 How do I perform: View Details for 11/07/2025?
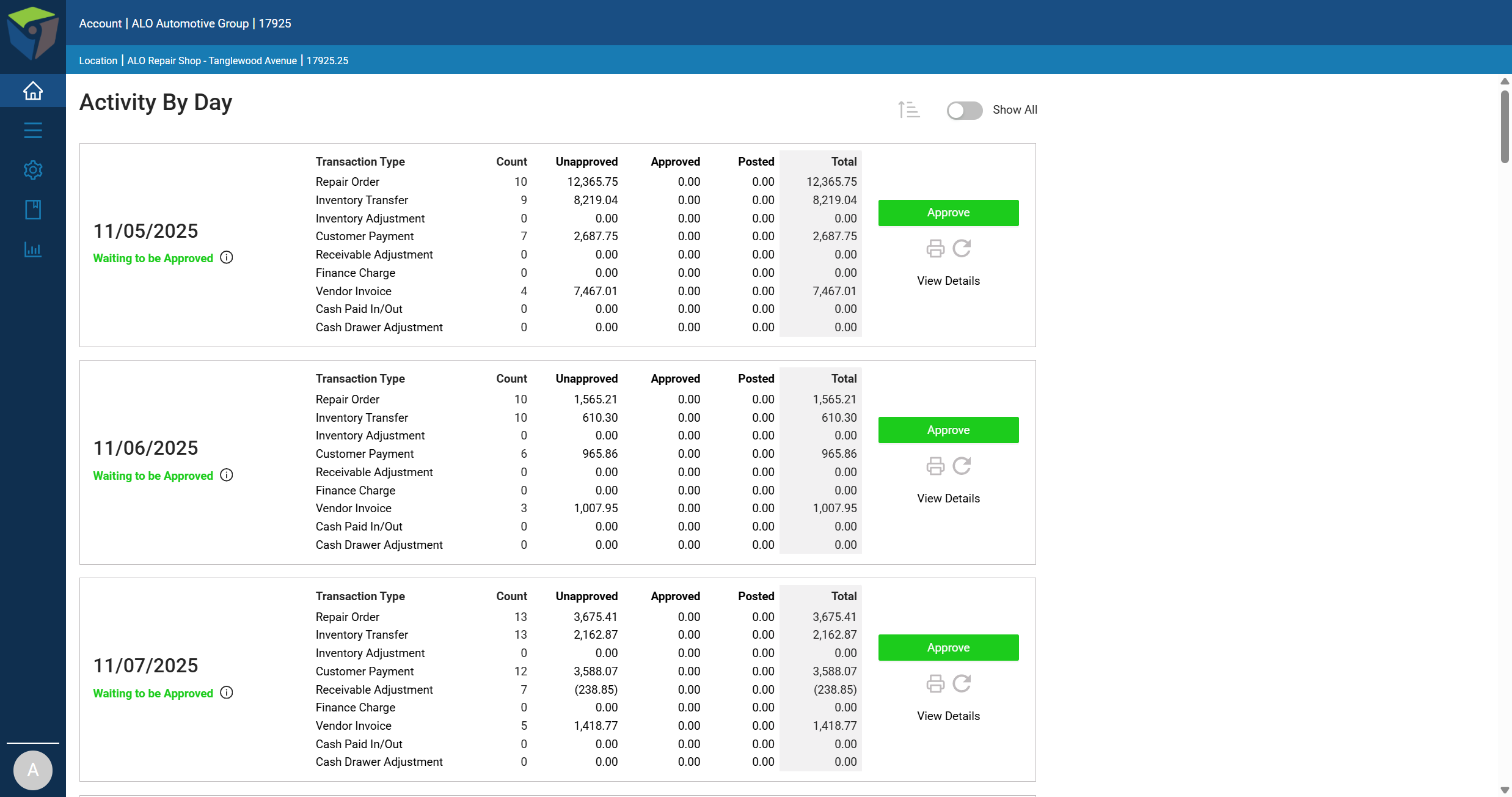[948, 716]
